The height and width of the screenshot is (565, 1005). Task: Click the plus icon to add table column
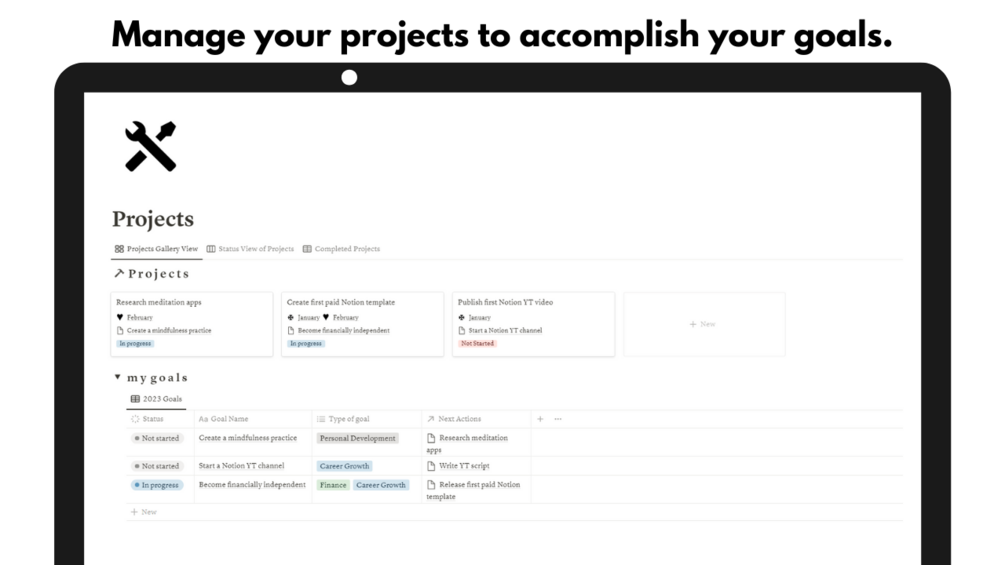click(541, 419)
